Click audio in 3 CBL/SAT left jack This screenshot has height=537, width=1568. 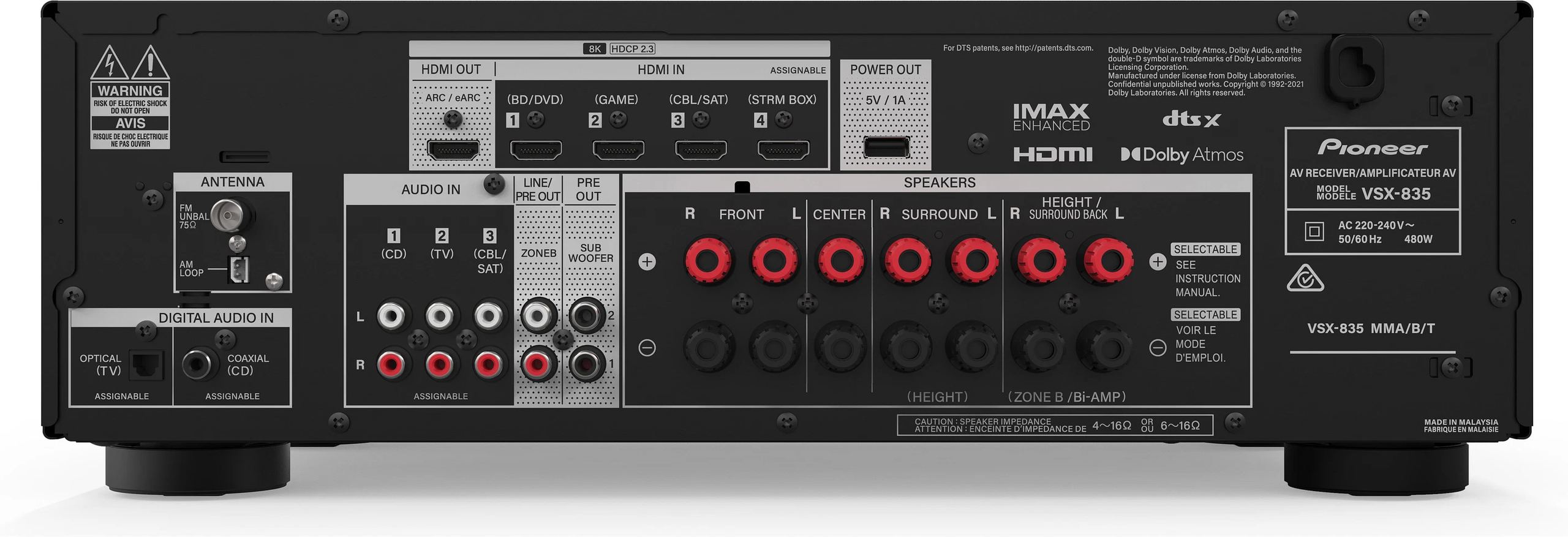coord(488,316)
